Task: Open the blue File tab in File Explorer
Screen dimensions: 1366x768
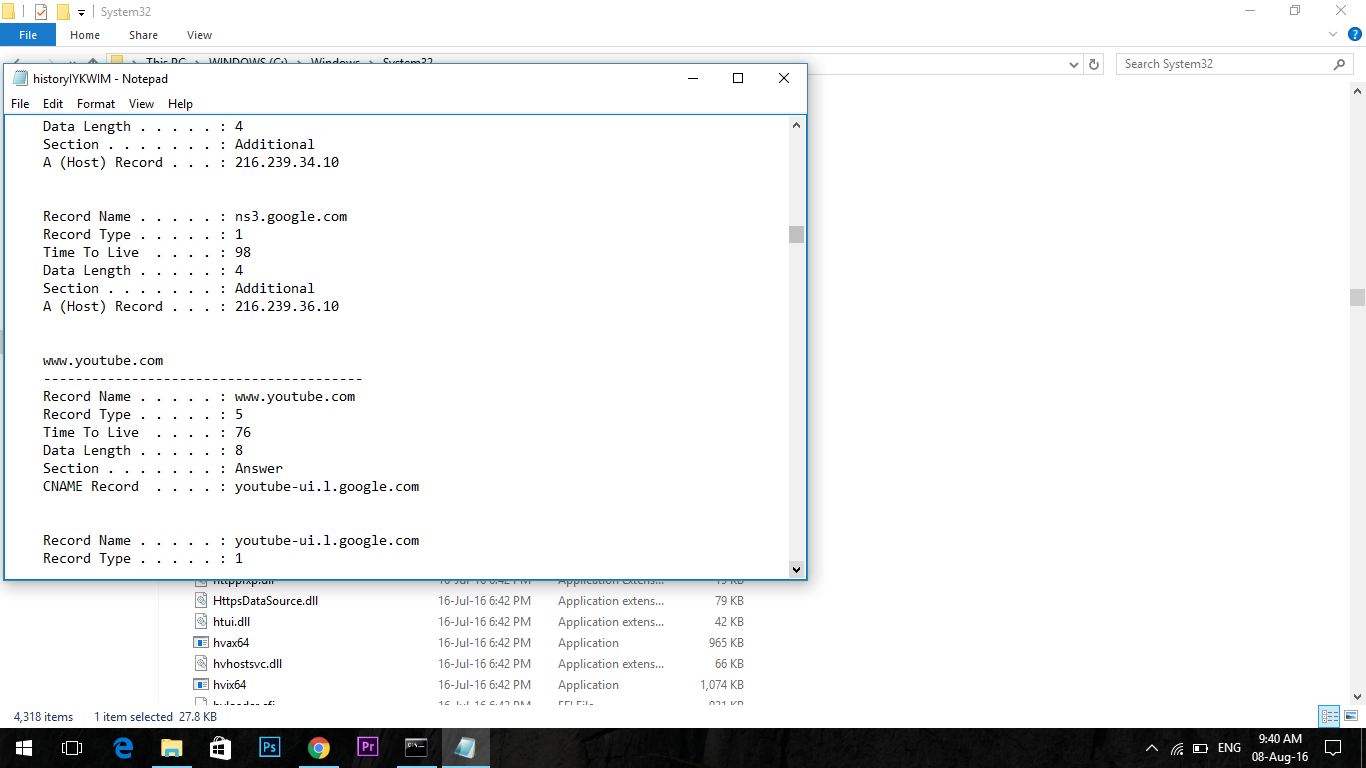Action: tap(28, 35)
